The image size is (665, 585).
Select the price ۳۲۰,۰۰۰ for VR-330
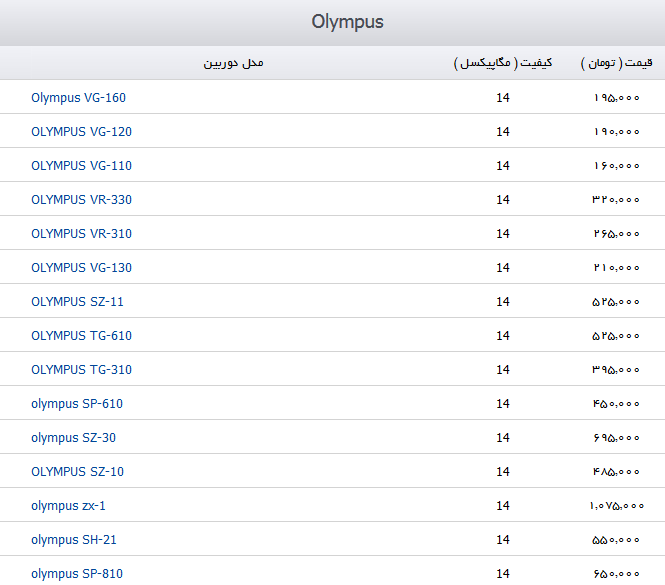[616, 200]
